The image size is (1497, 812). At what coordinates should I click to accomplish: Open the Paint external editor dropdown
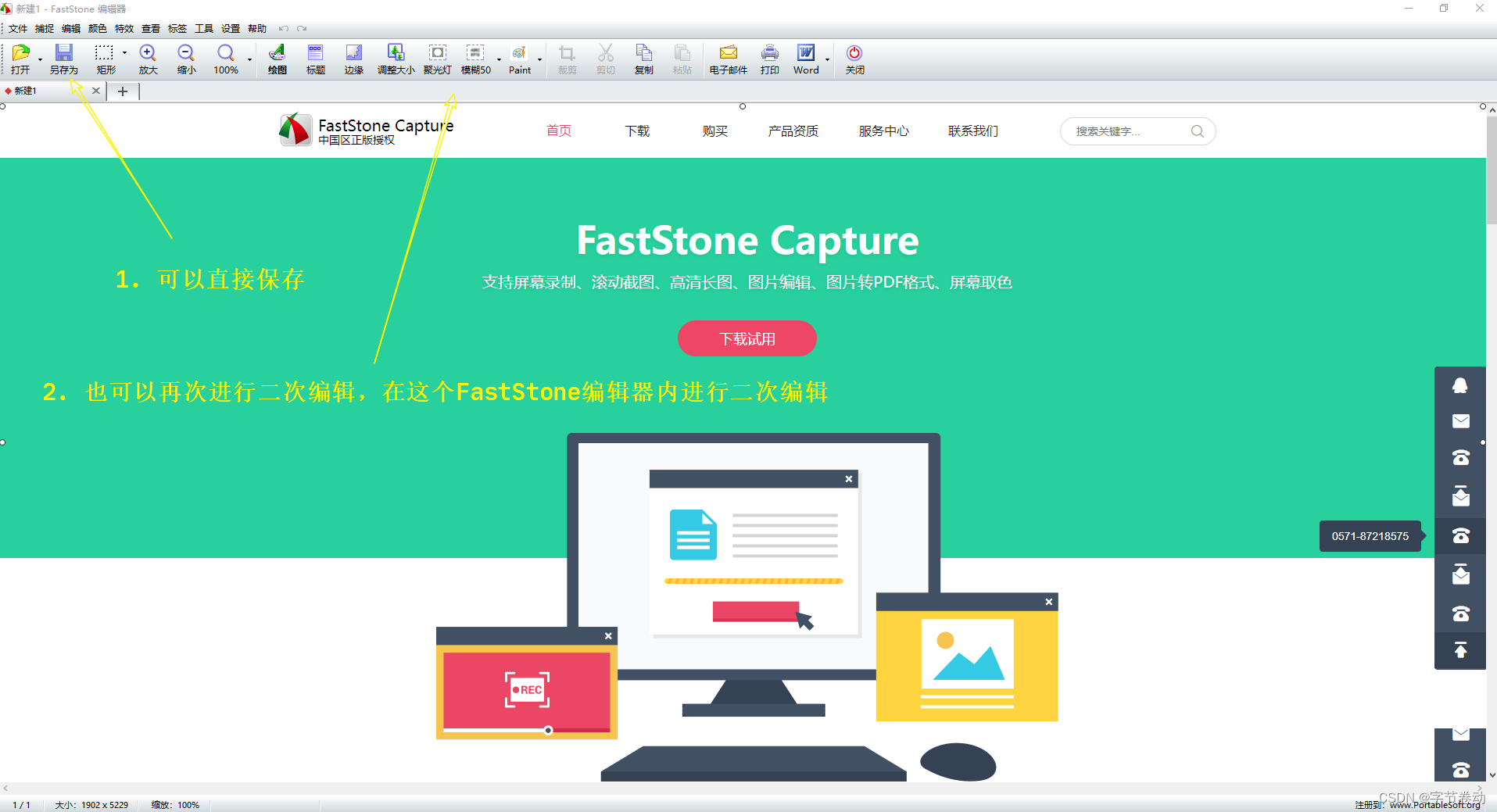pyautogui.click(x=539, y=59)
